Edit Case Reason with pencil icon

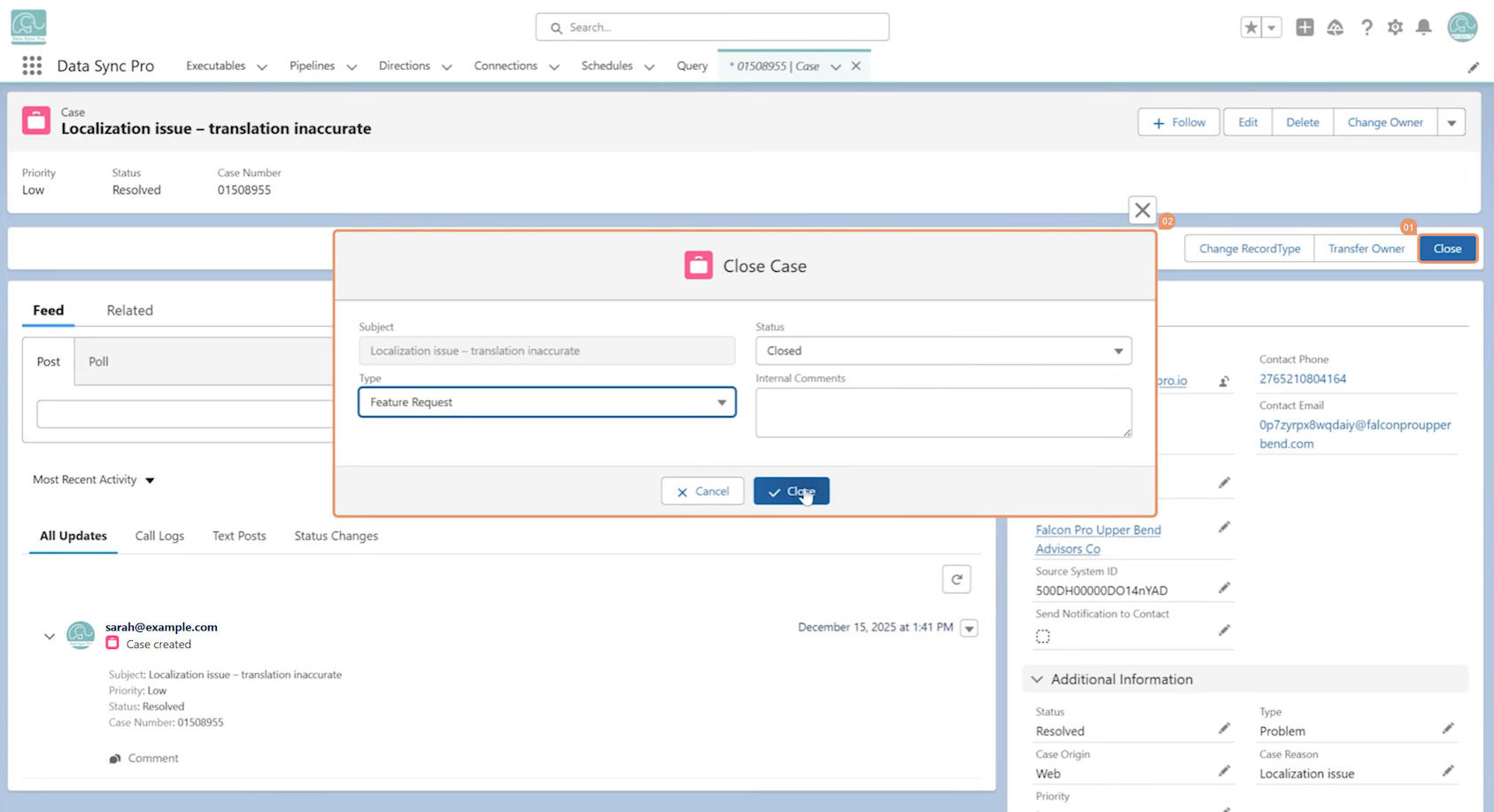pyautogui.click(x=1448, y=771)
